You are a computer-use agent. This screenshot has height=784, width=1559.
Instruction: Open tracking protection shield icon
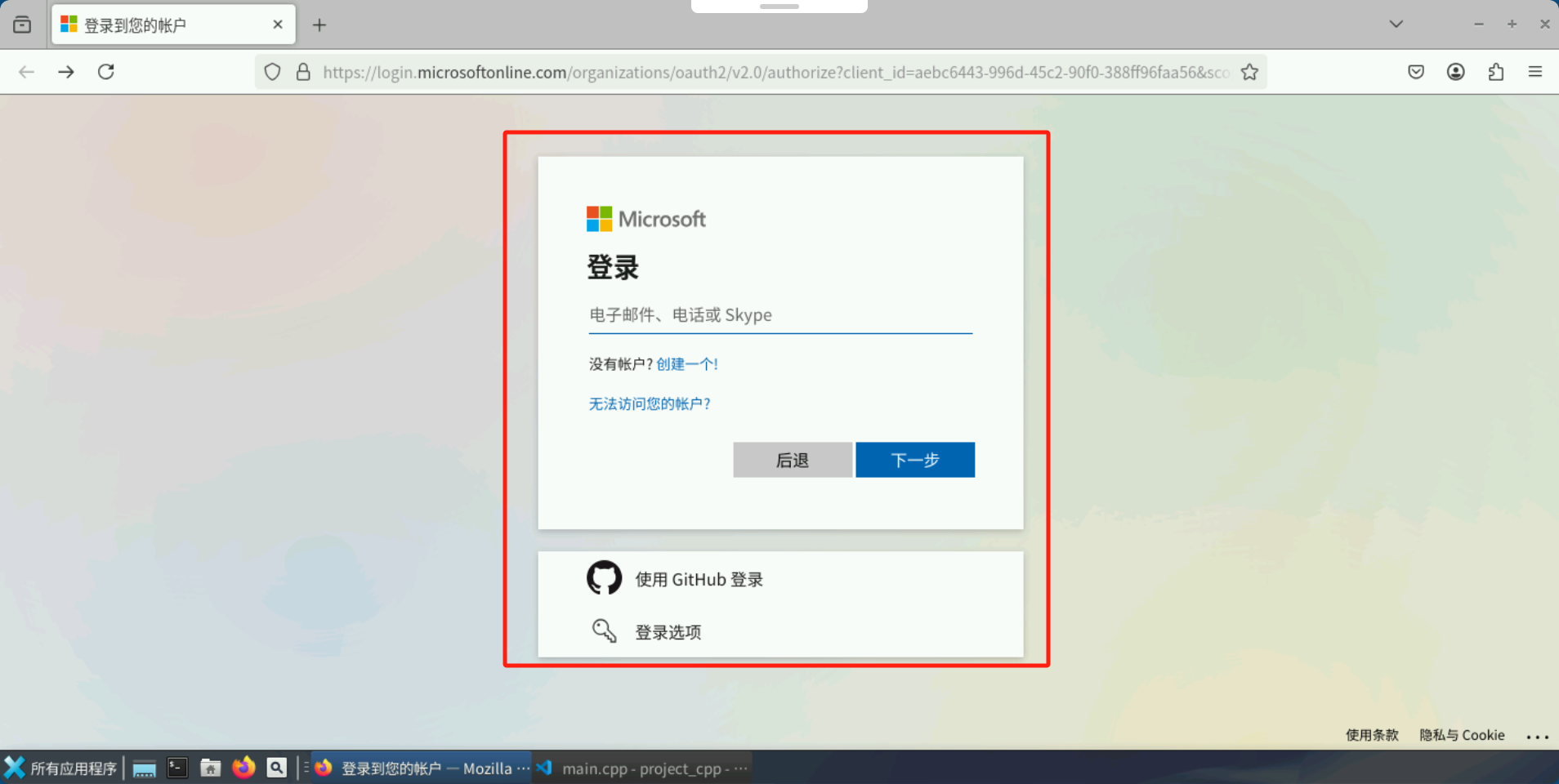(273, 72)
